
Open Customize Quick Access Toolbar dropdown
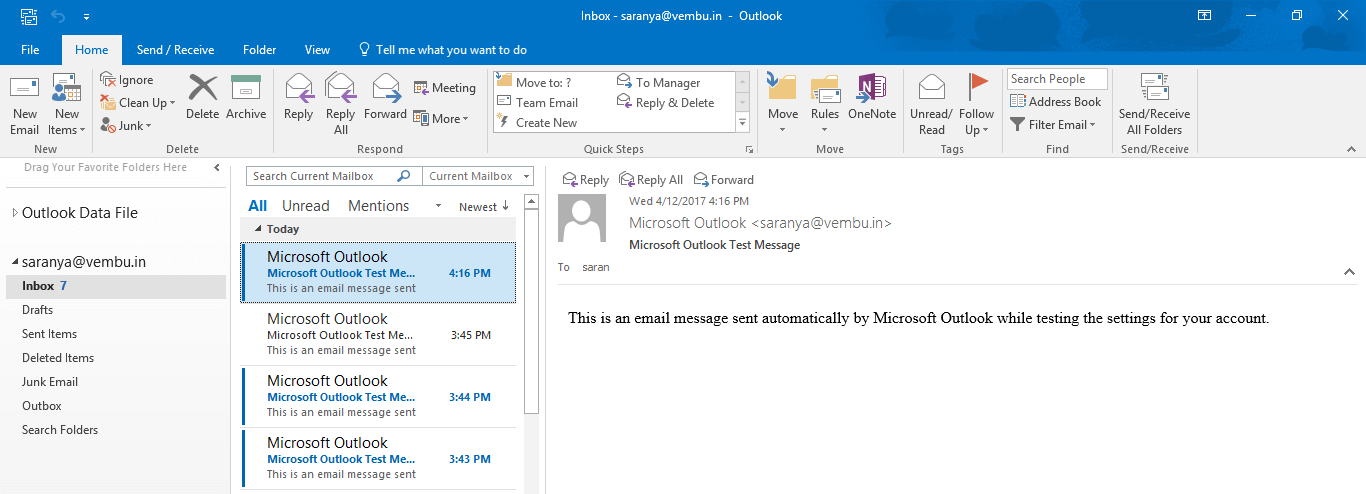(x=87, y=16)
